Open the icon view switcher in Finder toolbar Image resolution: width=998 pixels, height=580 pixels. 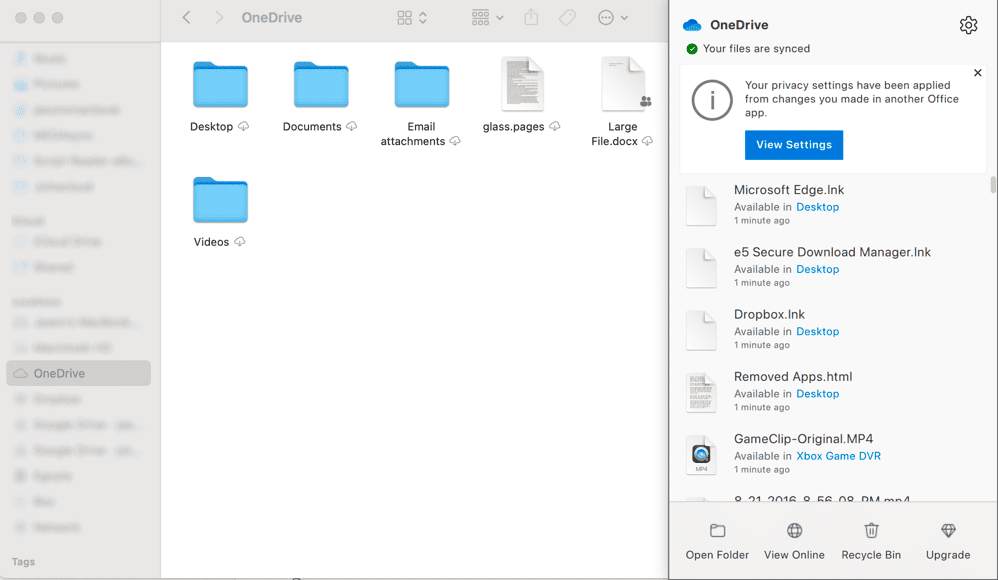click(412, 18)
